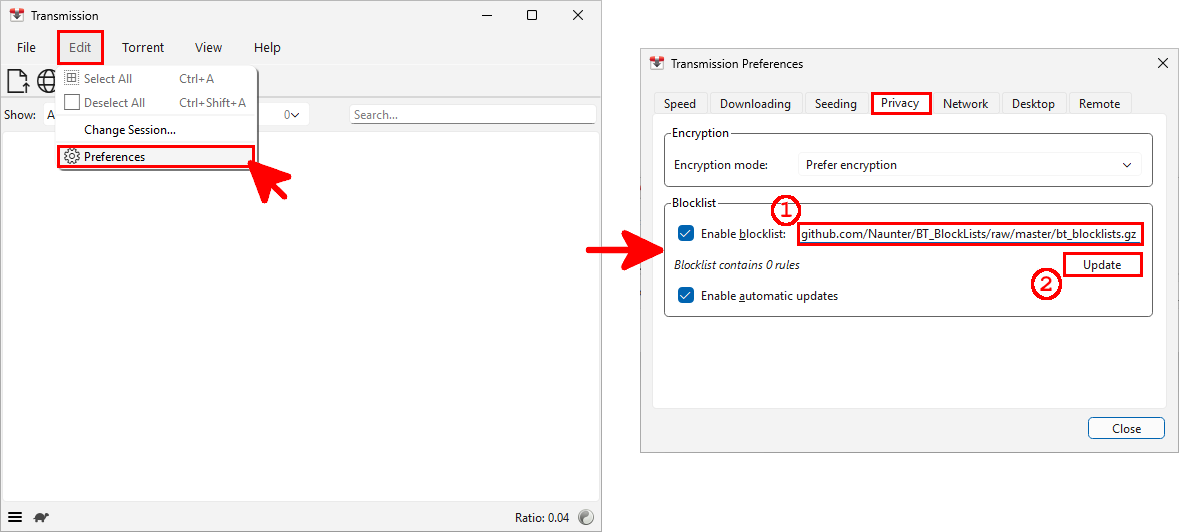Close the Transmission main window
The image size is (1179, 532).
[577, 15]
